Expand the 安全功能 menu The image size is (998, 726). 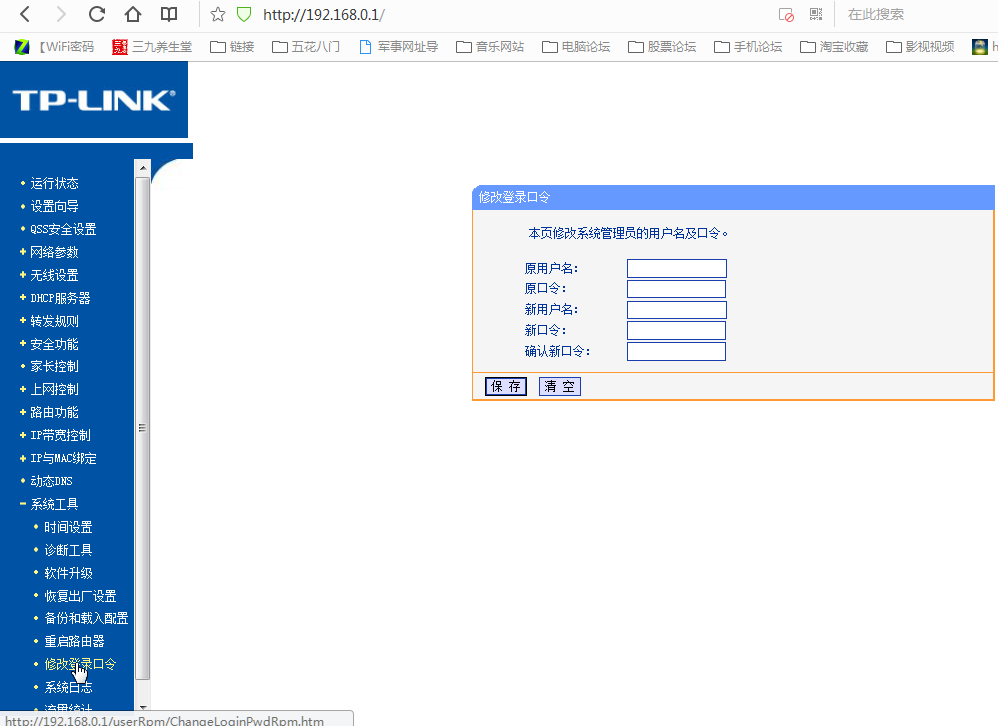pyautogui.click(x=54, y=344)
